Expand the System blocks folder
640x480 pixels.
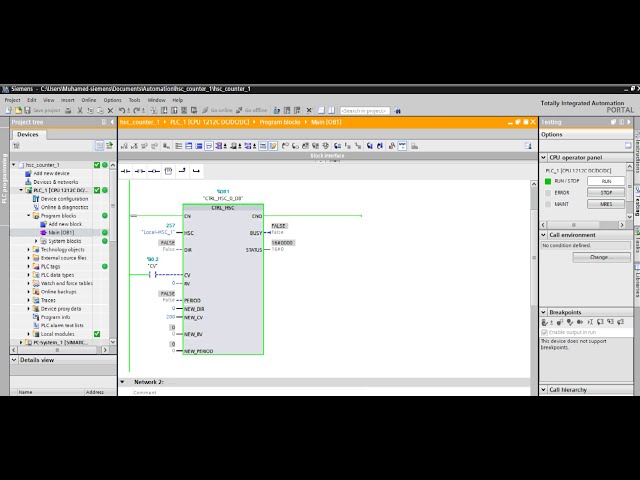tap(36, 241)
